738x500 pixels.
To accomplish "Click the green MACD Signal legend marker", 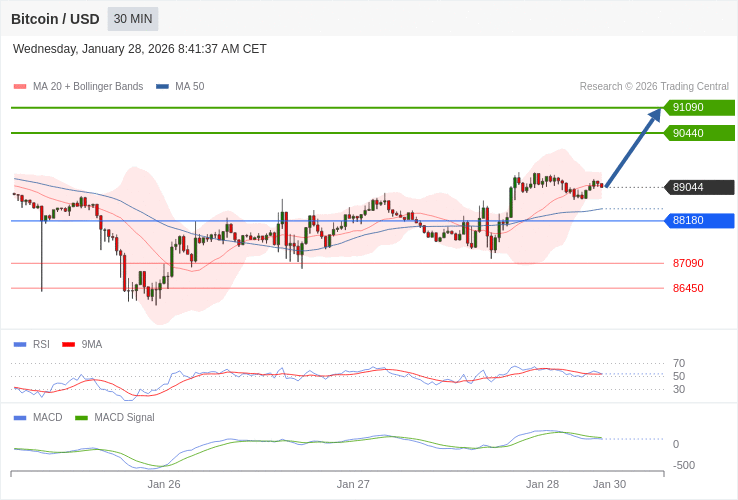I will tap(81, 417).
